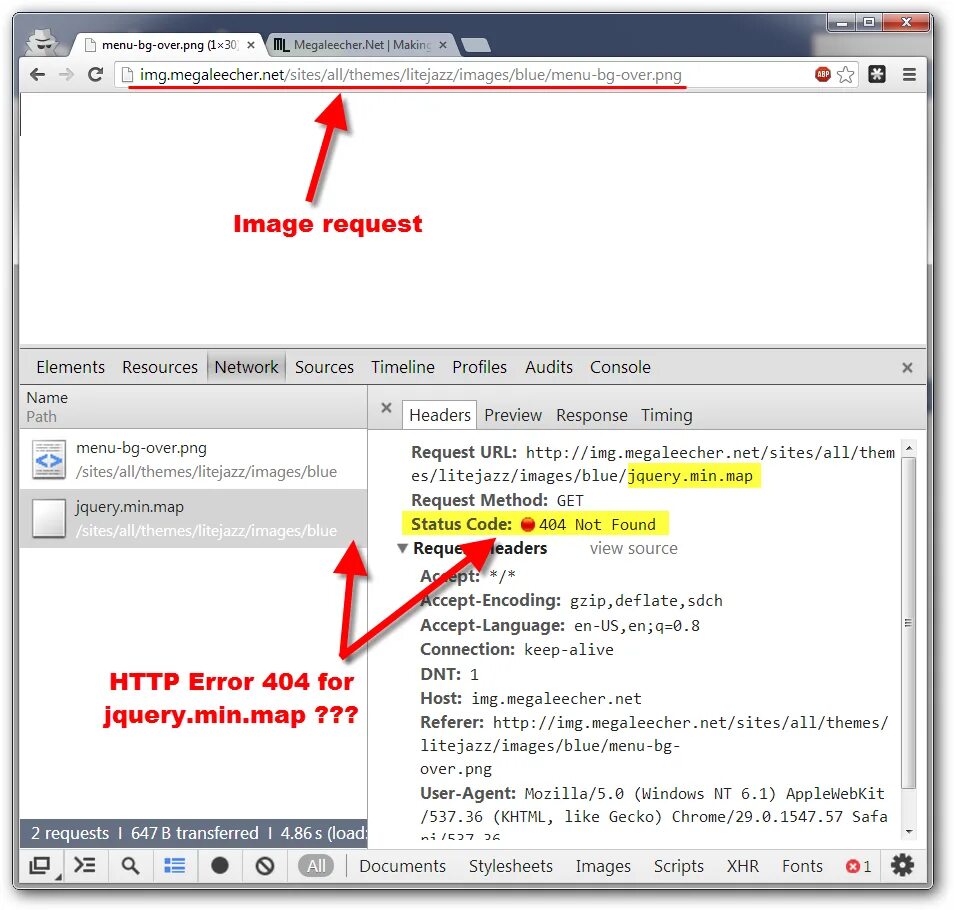
Task: Click headers pane scrollbar up arrow
Action: click(x=908, y=448)
